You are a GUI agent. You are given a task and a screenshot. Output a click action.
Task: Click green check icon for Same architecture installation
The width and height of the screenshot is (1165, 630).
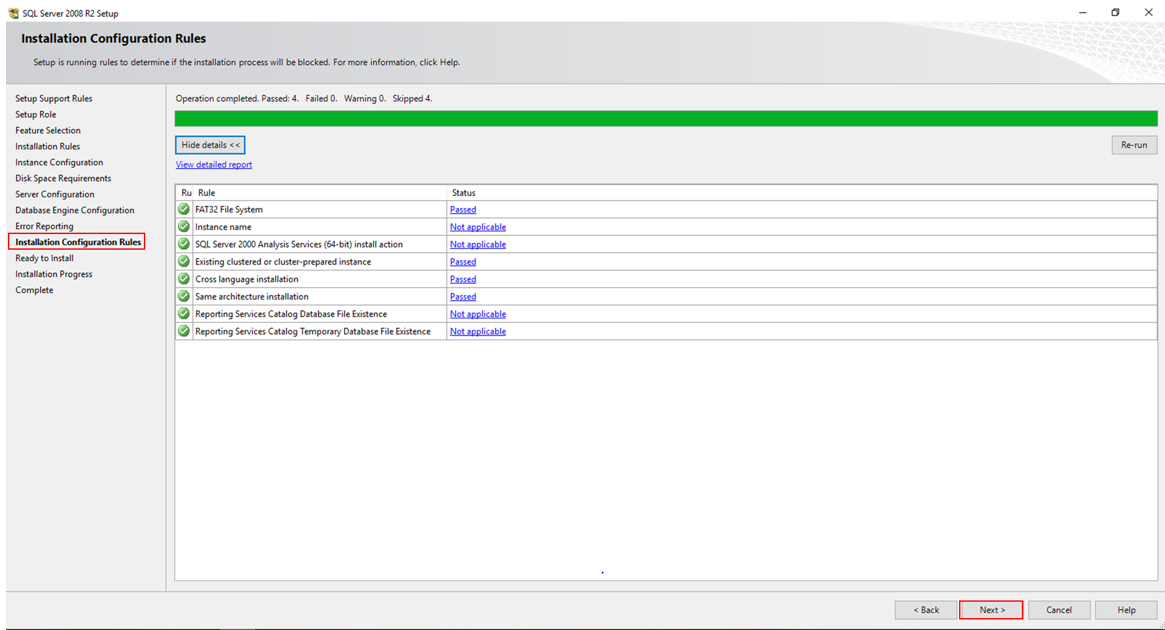coord(184,296)
